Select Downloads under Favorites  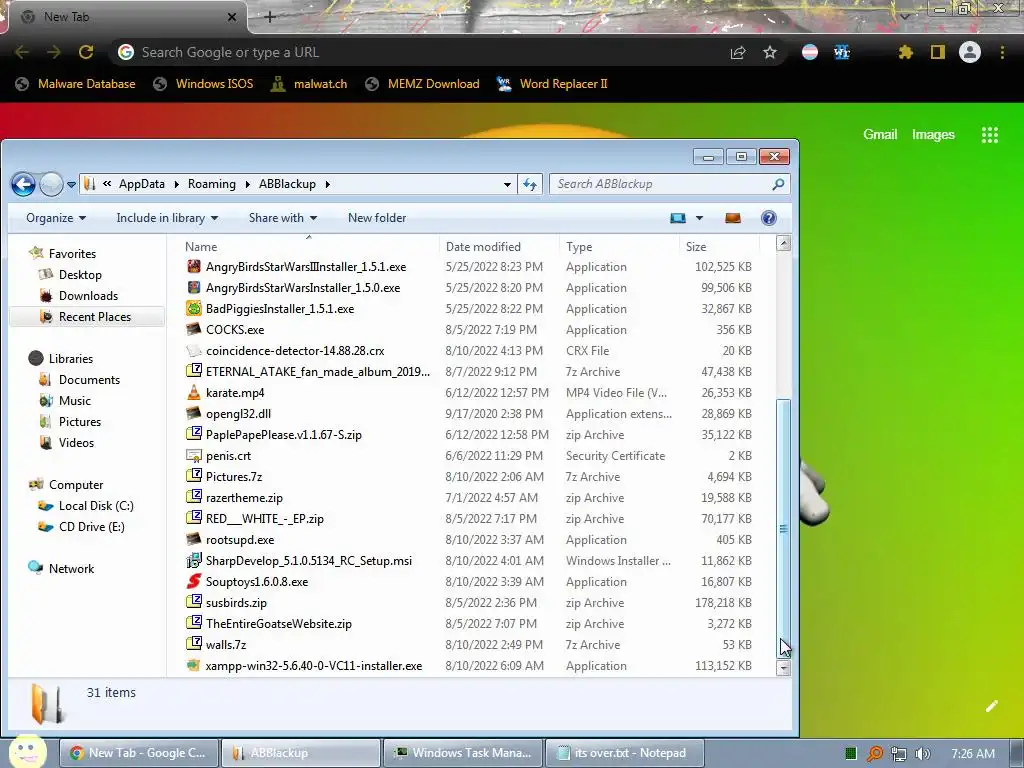coord(88,296)
